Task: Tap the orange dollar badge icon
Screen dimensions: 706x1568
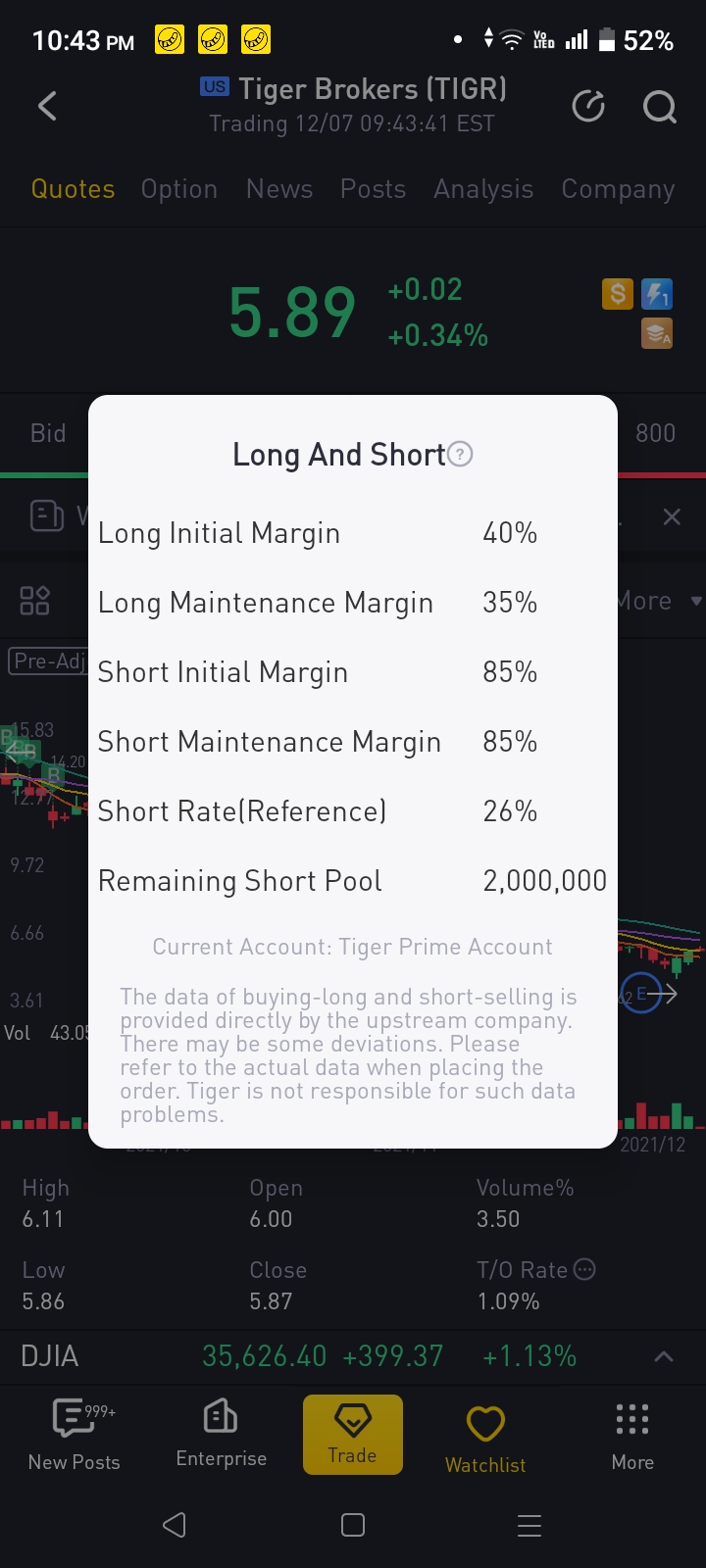Action: click(x=617, y=293)
